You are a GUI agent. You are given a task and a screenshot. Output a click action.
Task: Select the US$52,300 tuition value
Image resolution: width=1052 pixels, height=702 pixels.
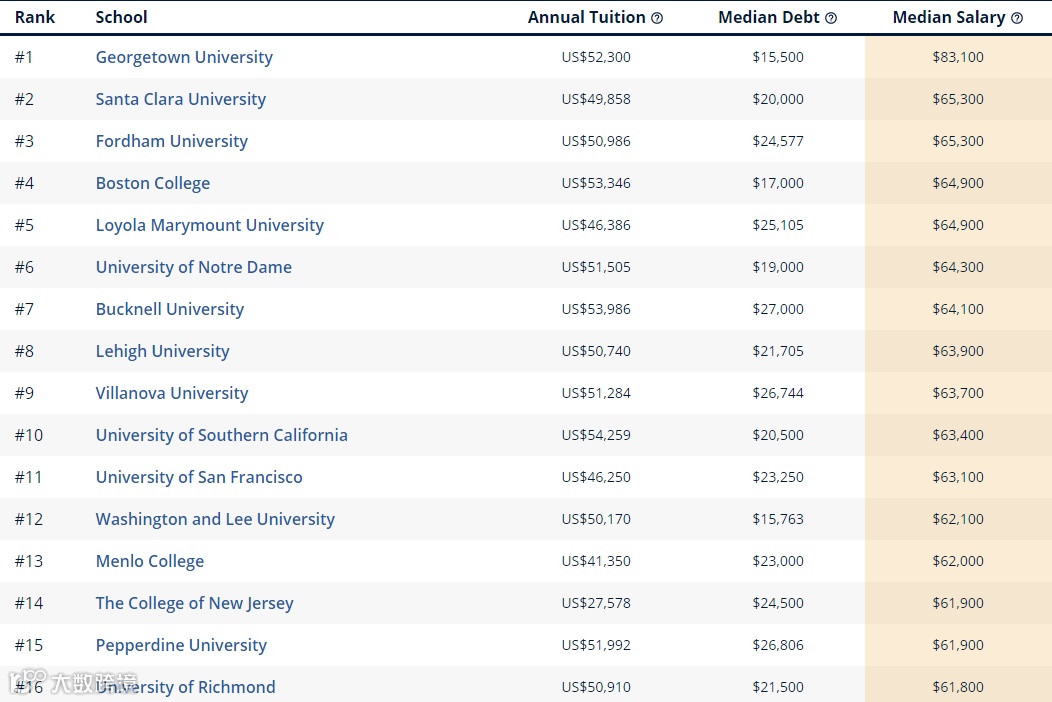pos(596,57)
